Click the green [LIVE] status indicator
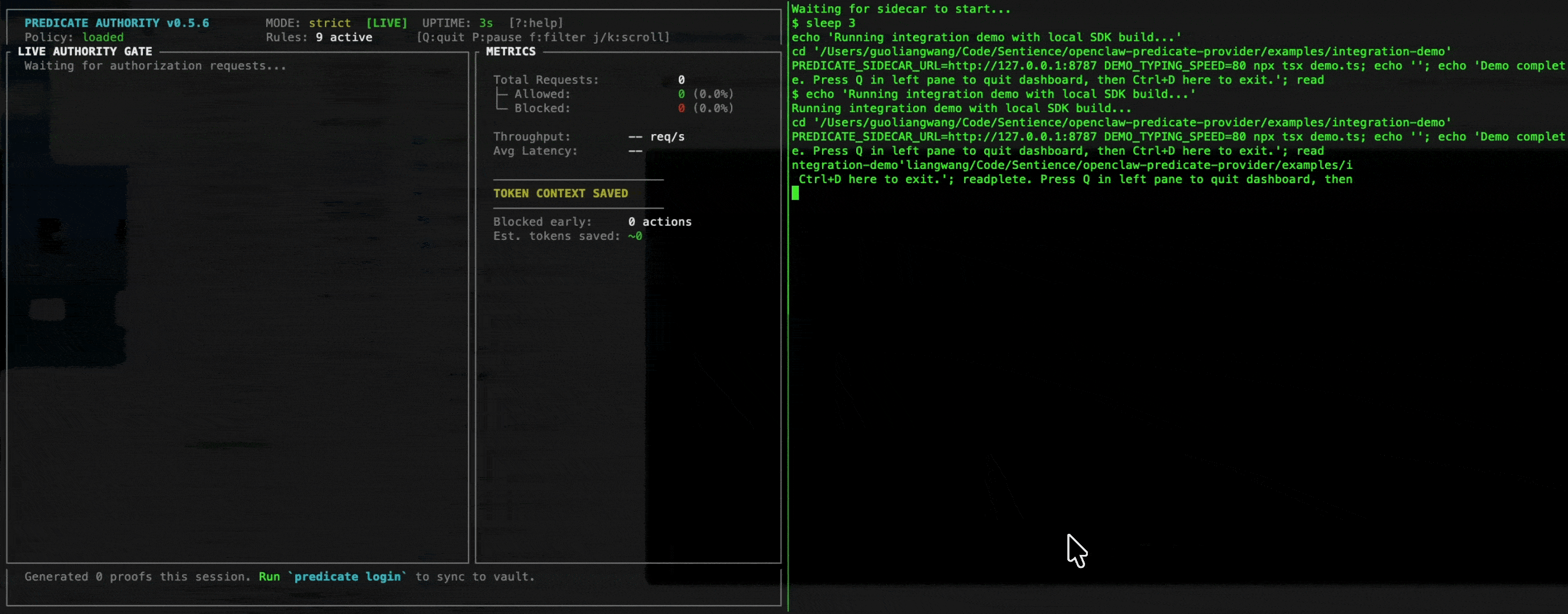This screenshot has height=614, width=1568. pos(387,23)
